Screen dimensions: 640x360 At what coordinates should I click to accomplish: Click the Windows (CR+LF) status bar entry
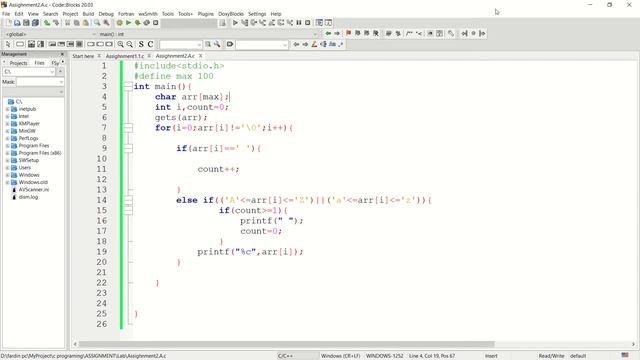[340, 356]
